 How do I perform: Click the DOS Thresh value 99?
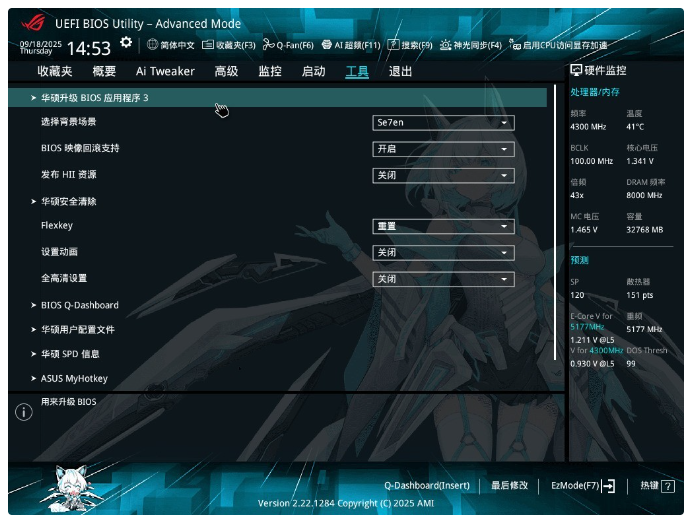[x=631, y=364]
